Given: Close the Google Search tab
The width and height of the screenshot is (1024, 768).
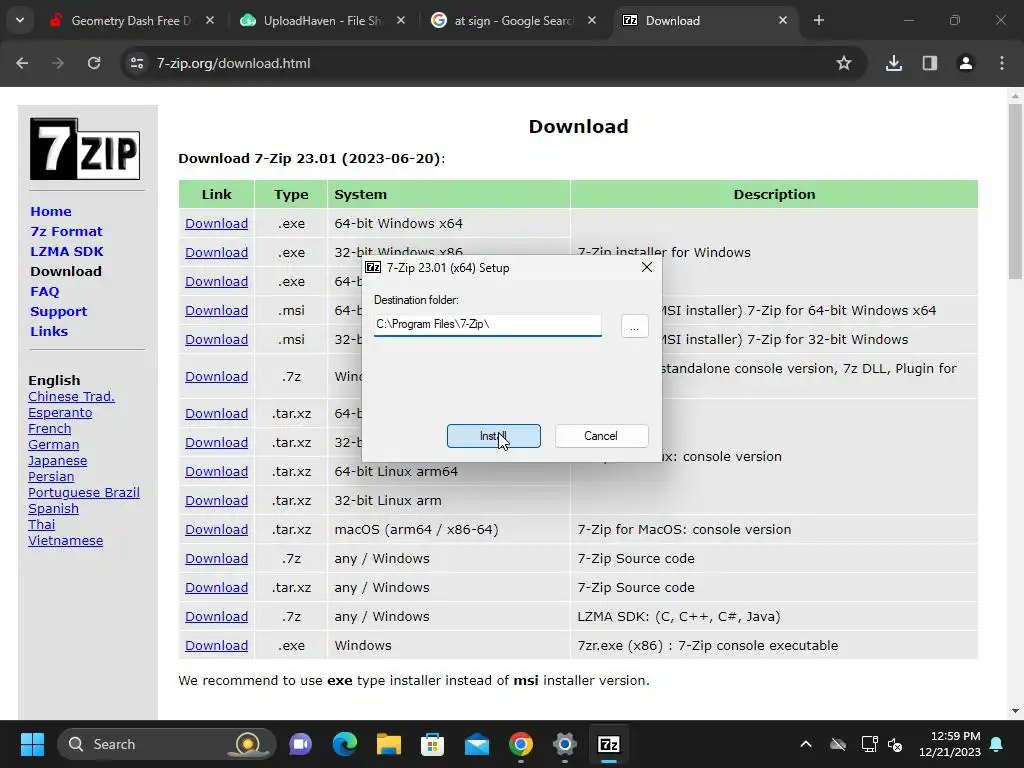Looking at the screenshot, I should click(x=592, y=21).
